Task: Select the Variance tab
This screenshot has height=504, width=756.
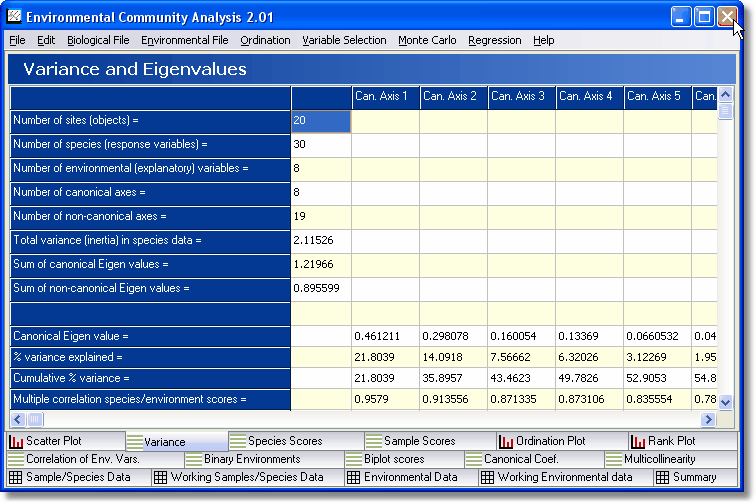Action: click(176, 442)
